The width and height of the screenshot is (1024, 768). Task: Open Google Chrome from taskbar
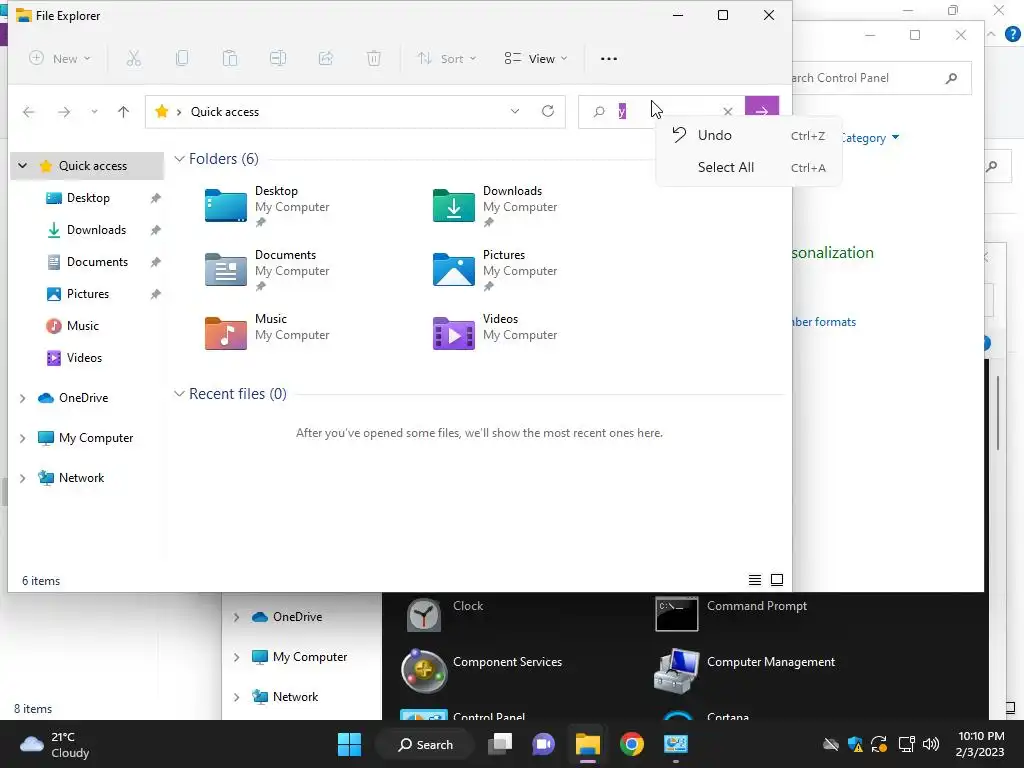tap(632, 744)
